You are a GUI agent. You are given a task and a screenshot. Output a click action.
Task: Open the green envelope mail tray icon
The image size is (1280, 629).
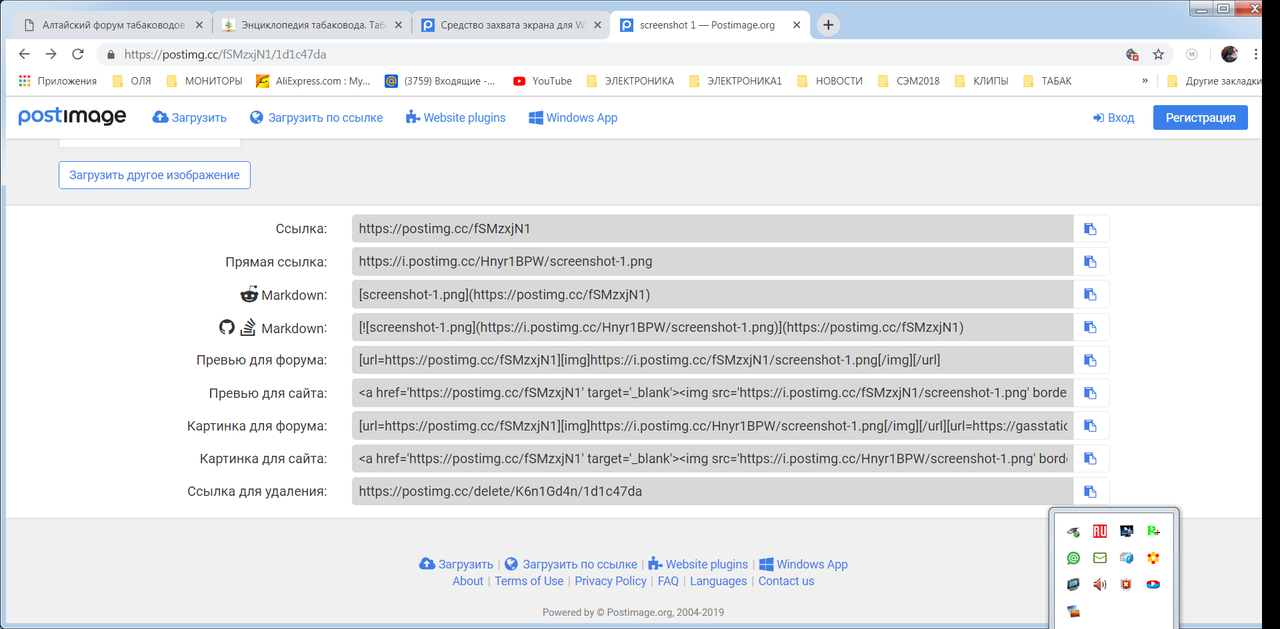[1100, 558]
